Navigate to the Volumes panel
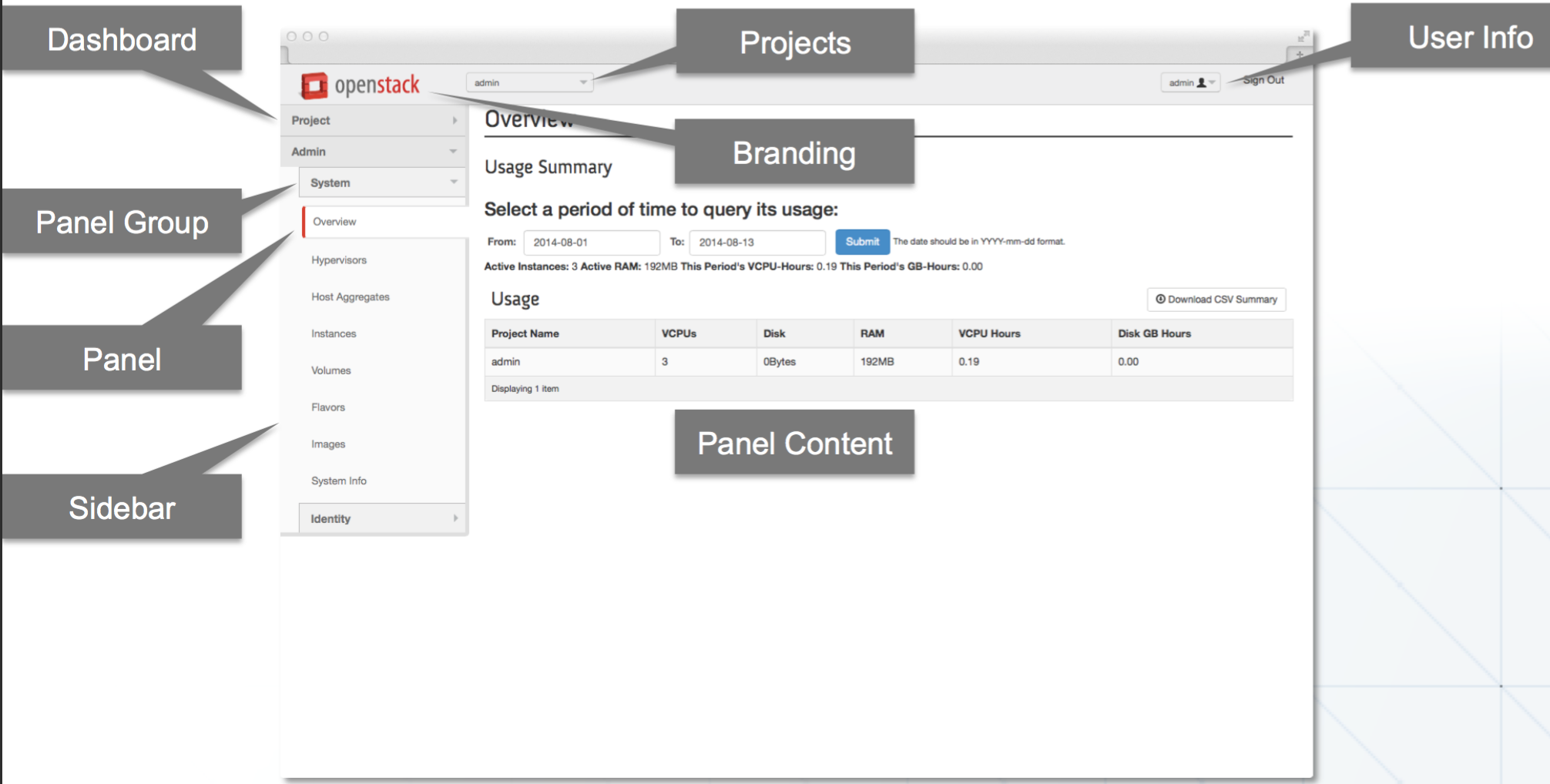This screenshot has width=1550, height=784. tap(331, 370)
